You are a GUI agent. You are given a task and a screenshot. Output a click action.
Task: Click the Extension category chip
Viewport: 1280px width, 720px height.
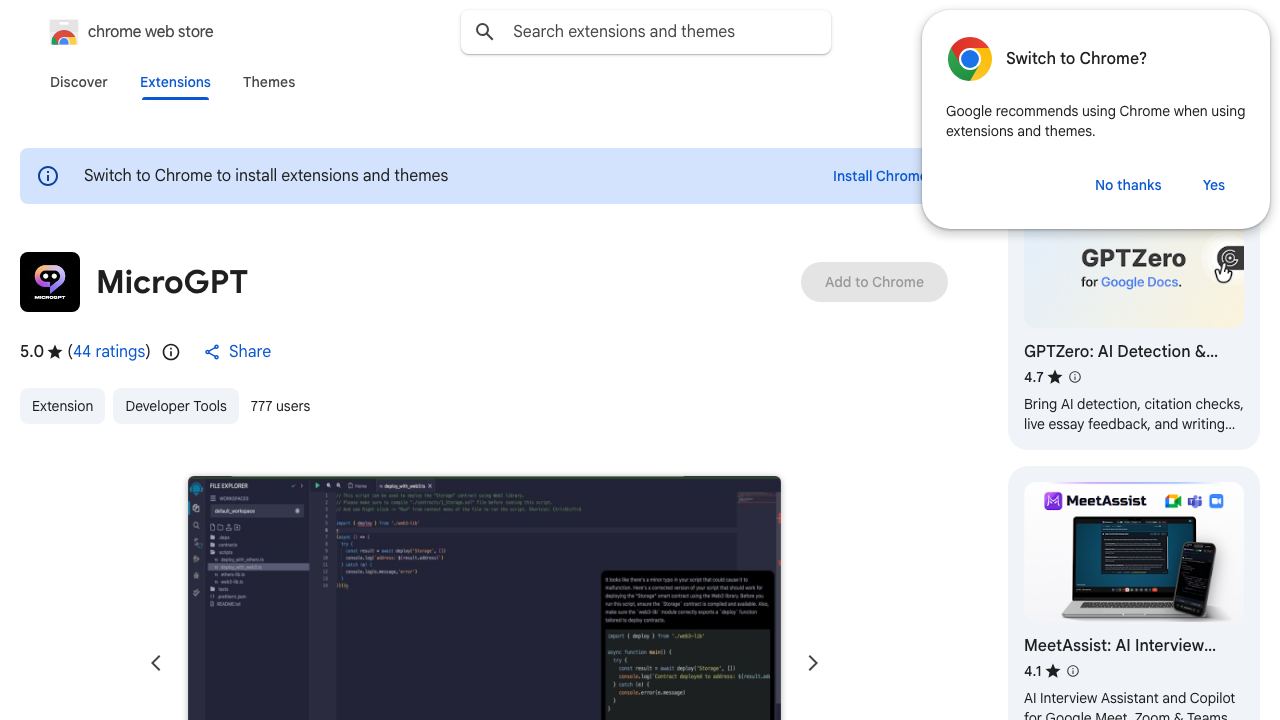(x=62, y=406)
